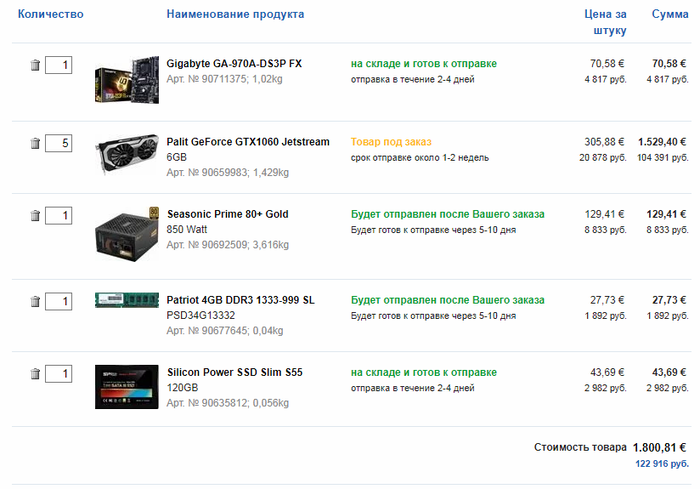This screenshot has height=489, width=700.
Task: Click the trash icon next to Seasonic Prime
Action: pyautogui.click(x=35, y=216)
